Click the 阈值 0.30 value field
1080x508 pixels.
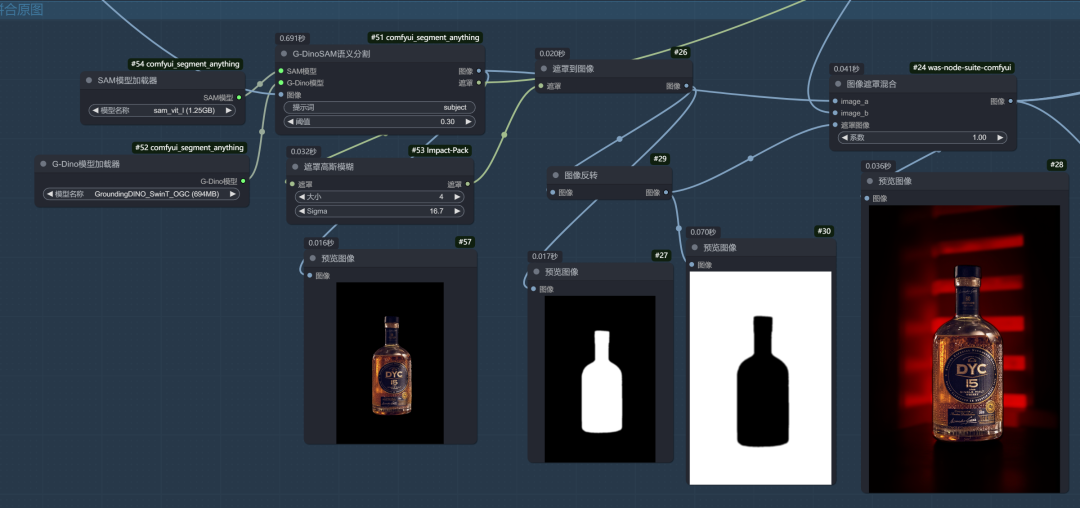380,122
